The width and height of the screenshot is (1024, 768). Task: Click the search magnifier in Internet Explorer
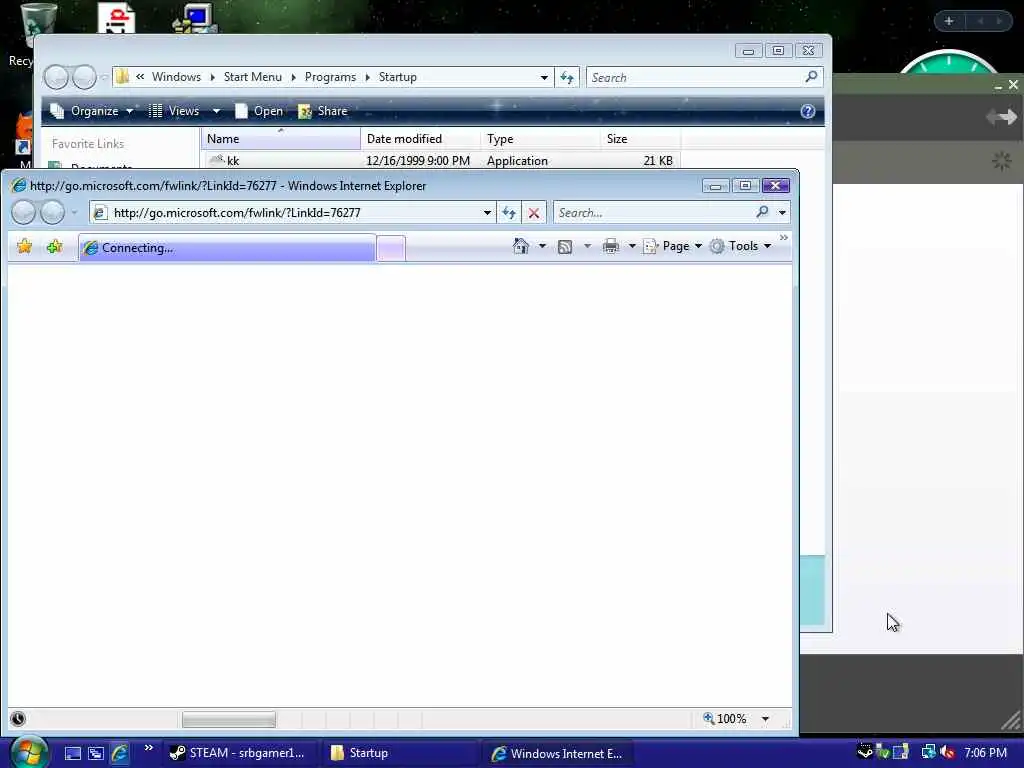[x=761, y=212]
